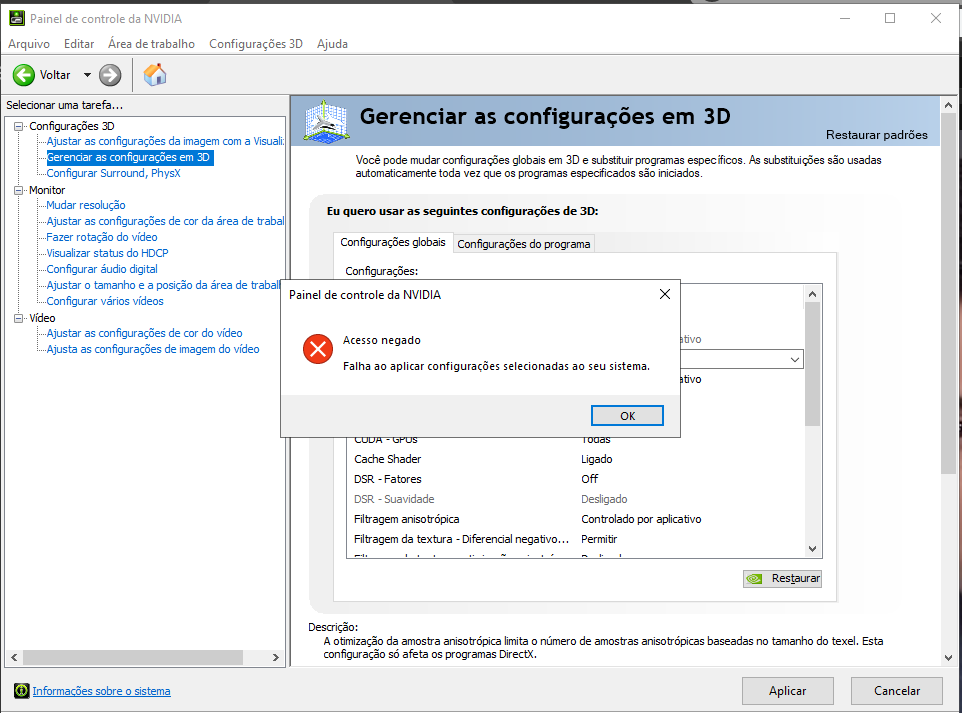
Task: Select Gerenciar as configurações em 3D
Action: pos(129,157)
